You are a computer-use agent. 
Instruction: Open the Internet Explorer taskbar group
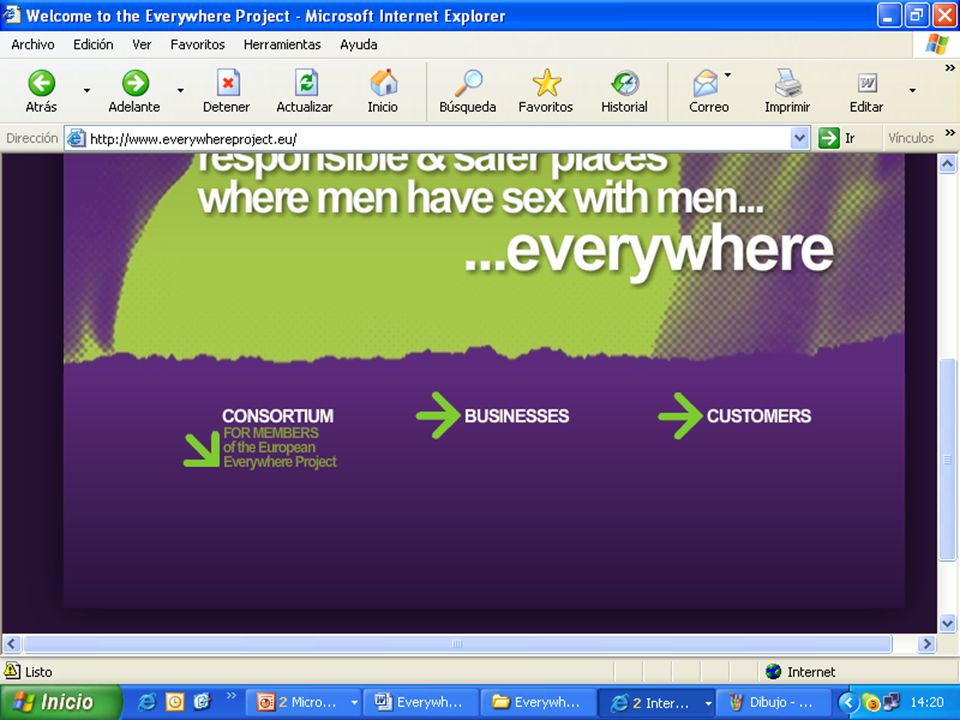point(655,702)
